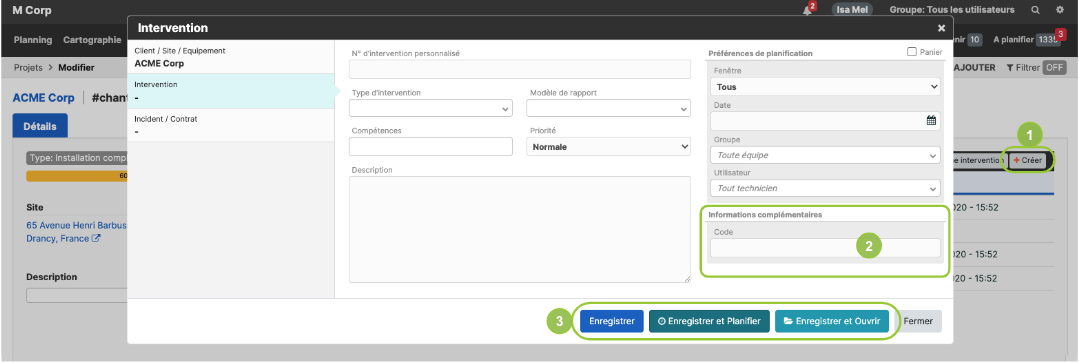1079x363 pixels.
Task: Select the Incident / Contrat section
Action: point(231,125)
